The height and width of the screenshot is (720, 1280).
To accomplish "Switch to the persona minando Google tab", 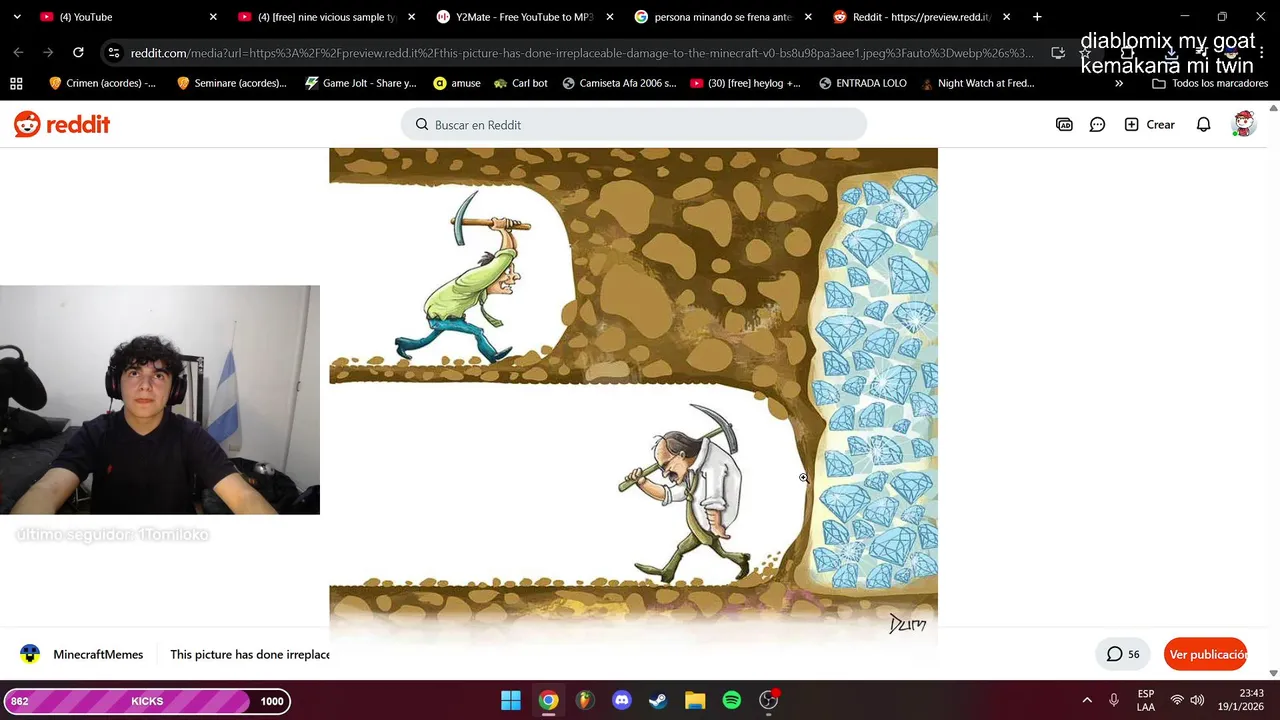I will [722, 17].
